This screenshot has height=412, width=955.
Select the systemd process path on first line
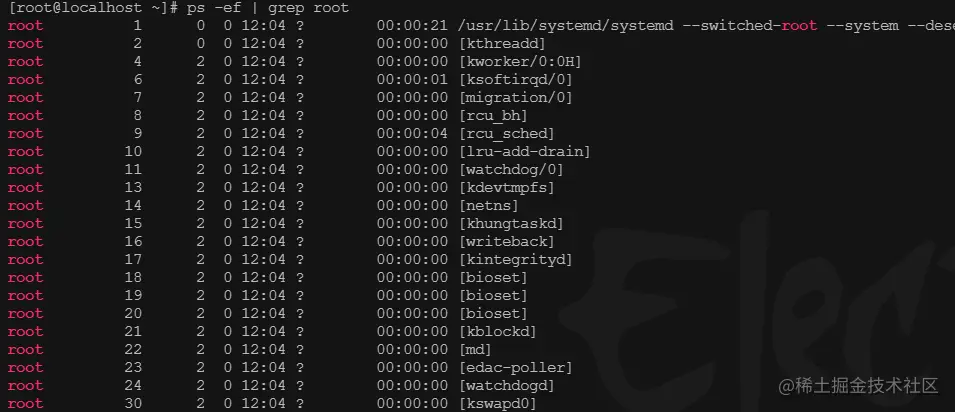tap(566, 26)
